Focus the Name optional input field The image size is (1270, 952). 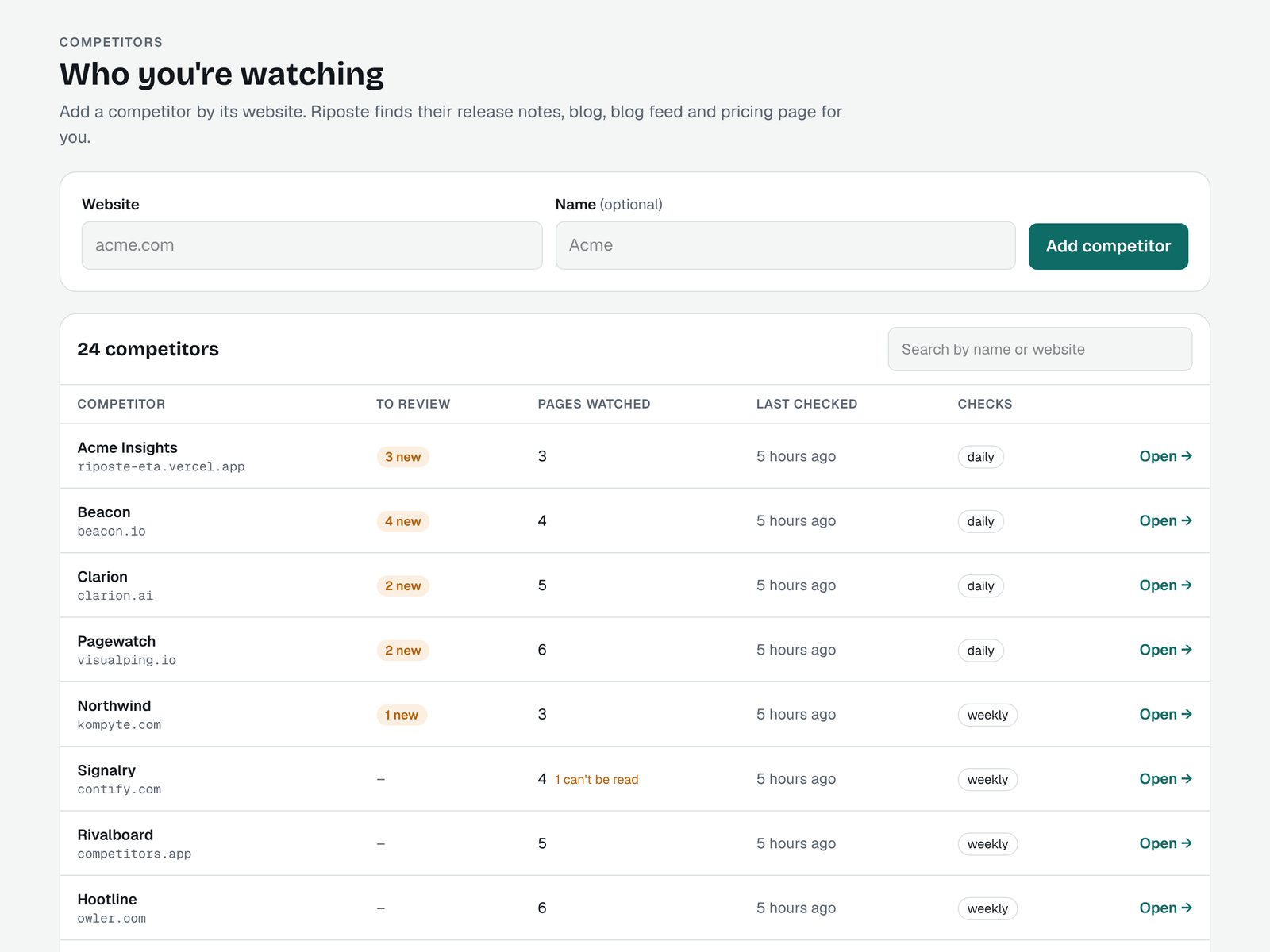pos(785,245)
